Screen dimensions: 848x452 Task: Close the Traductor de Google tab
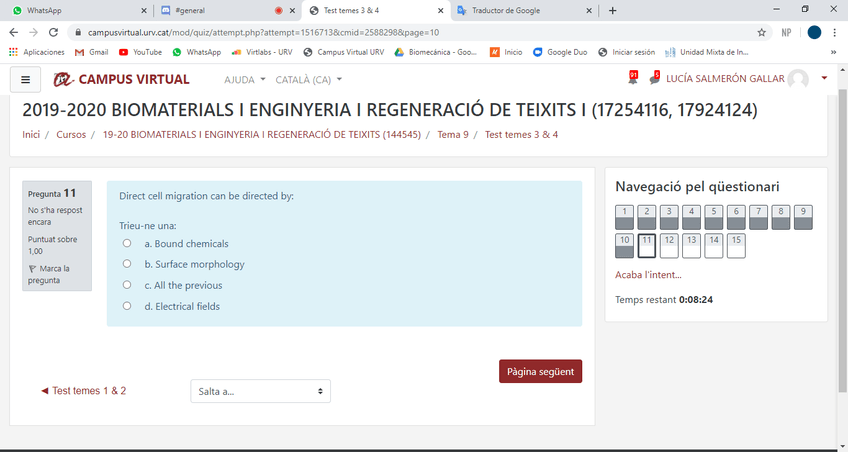point(589,10)
